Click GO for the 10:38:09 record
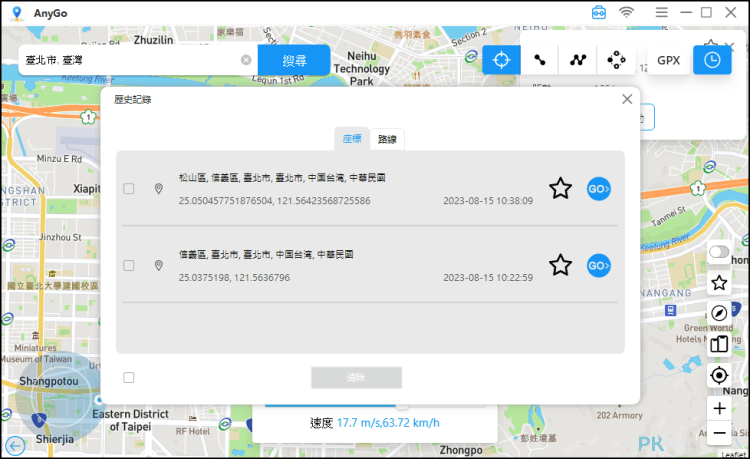 click(599, 189)
